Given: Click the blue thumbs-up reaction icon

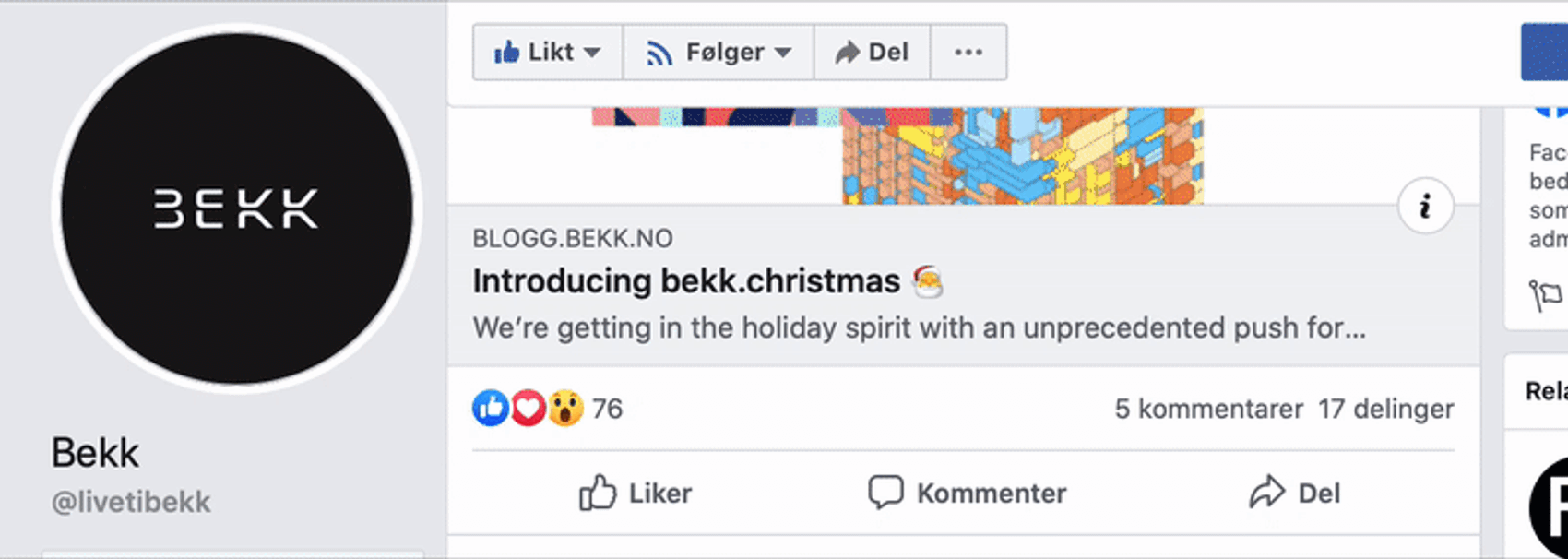Looking at the screenshot, I should (x=491, y=408).
